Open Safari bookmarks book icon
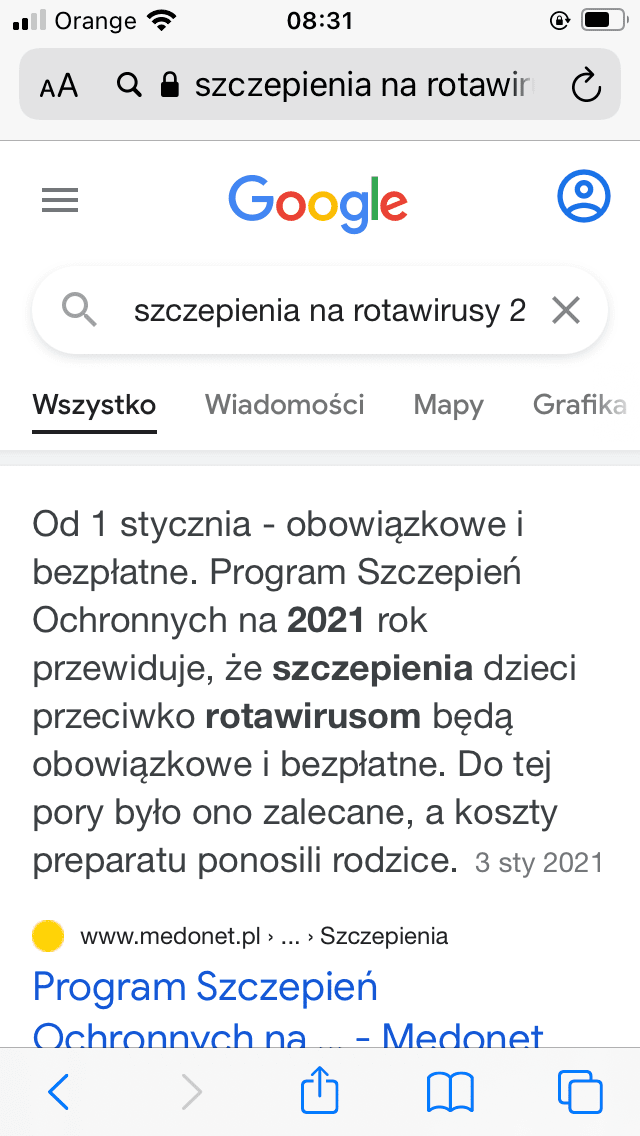Screen dimensions: 640x1136 450,1092
